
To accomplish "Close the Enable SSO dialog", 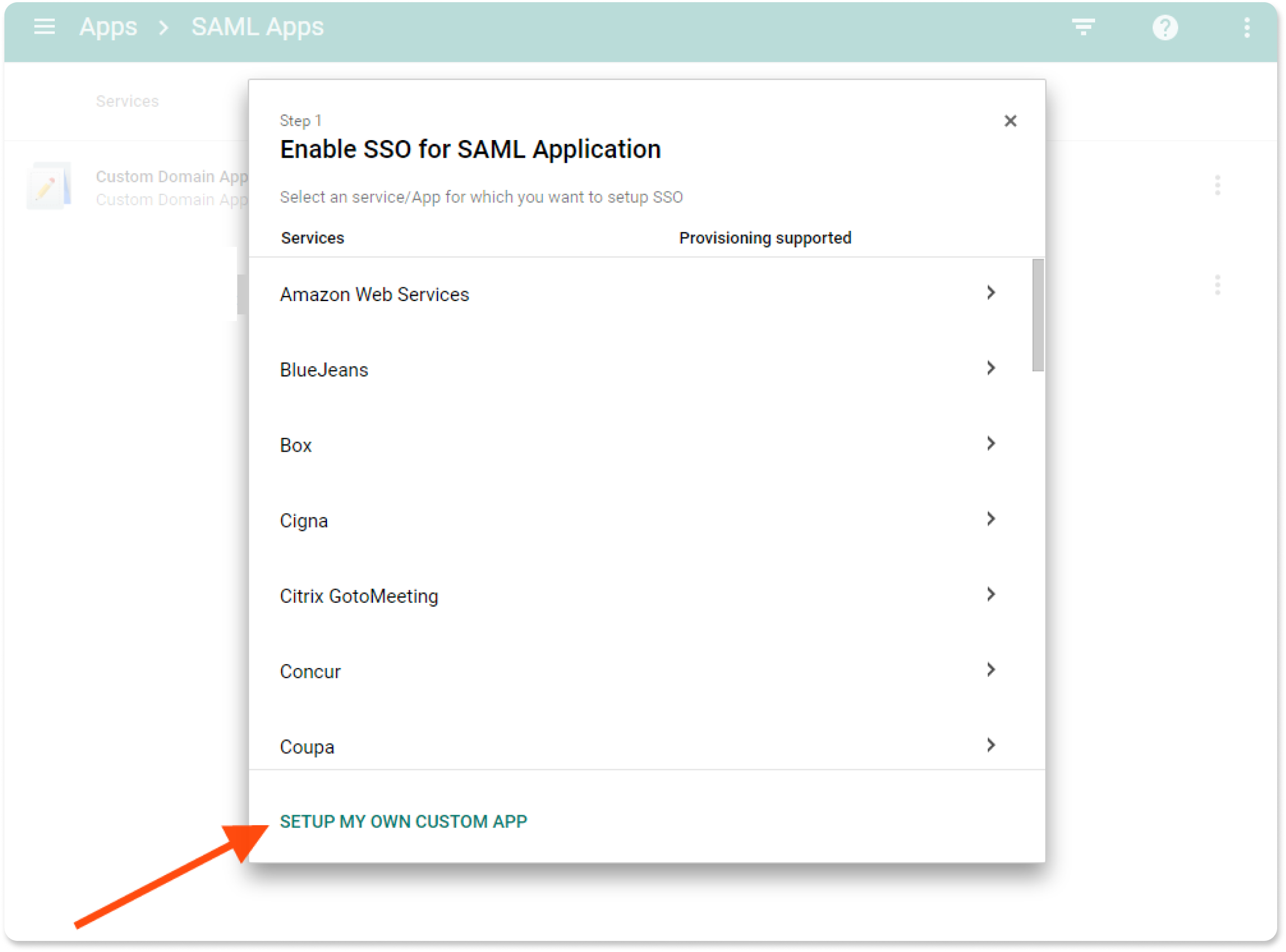I will pos(1010,121).
